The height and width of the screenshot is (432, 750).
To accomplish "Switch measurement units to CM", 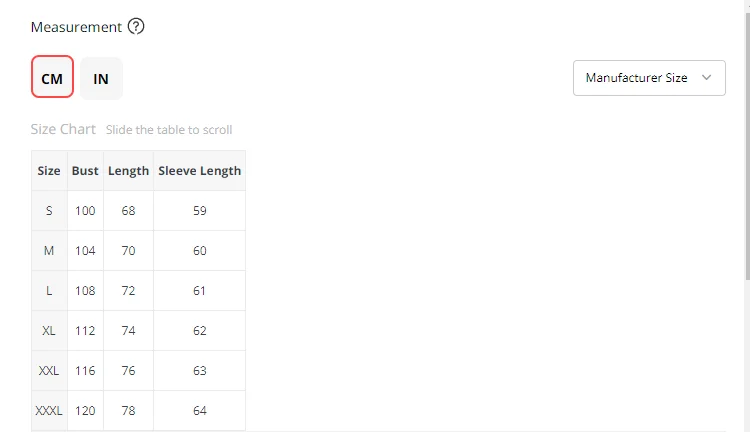I will (x=52, y=77).
